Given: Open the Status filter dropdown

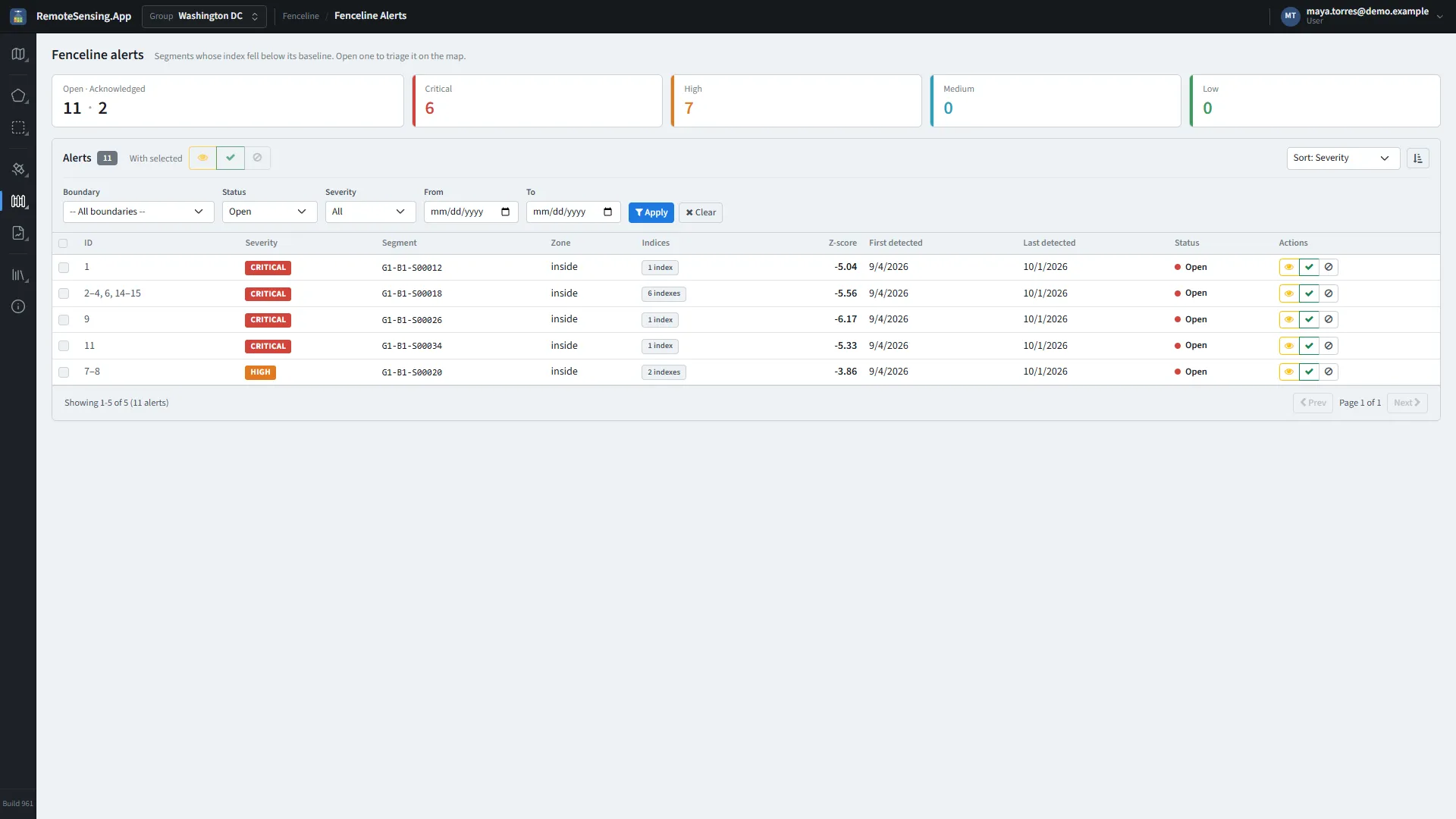Looking at the screenshot, I should (x=269, y=212).
